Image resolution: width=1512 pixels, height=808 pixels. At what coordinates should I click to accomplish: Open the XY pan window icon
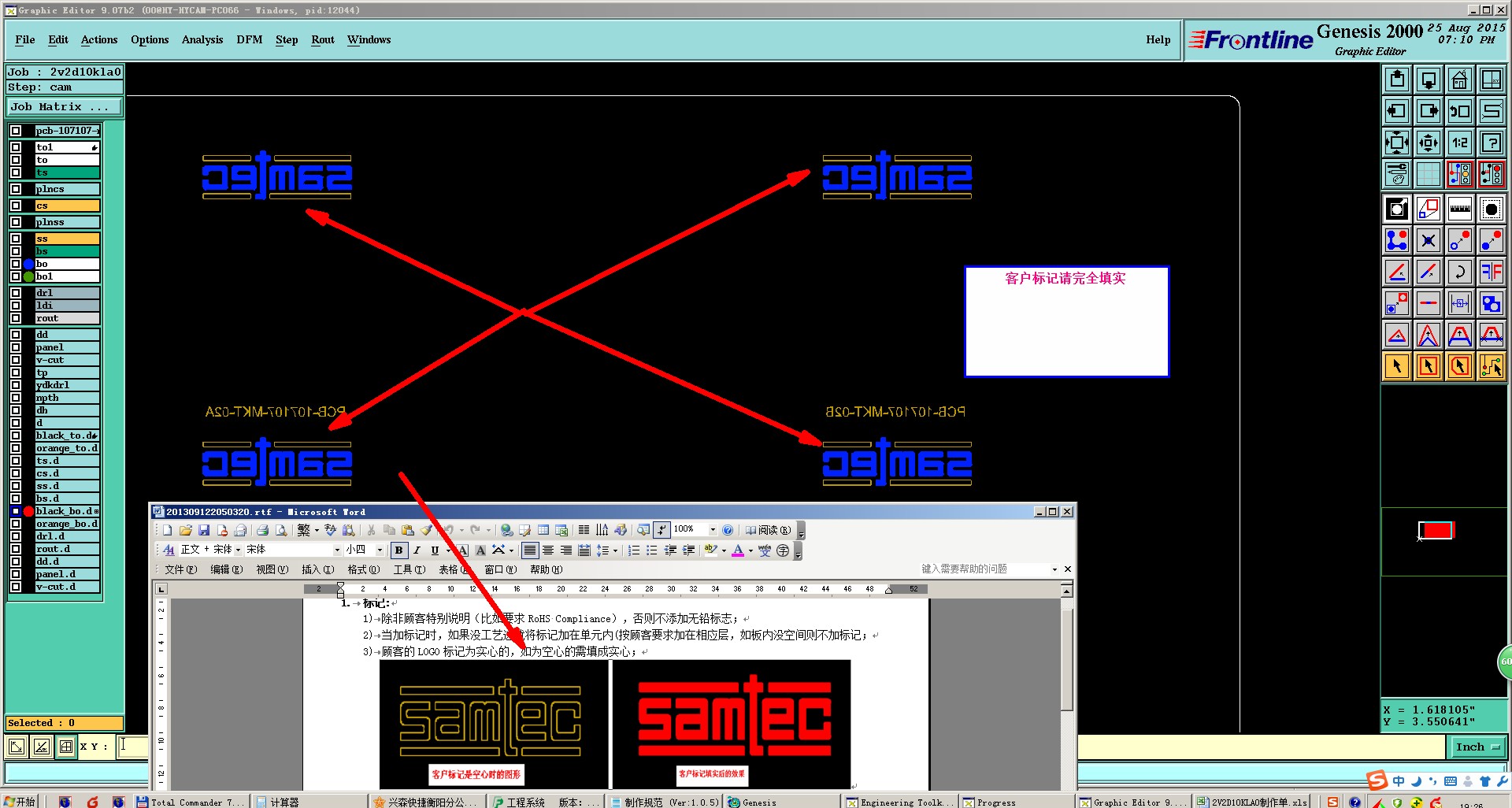coord(1491,80)
